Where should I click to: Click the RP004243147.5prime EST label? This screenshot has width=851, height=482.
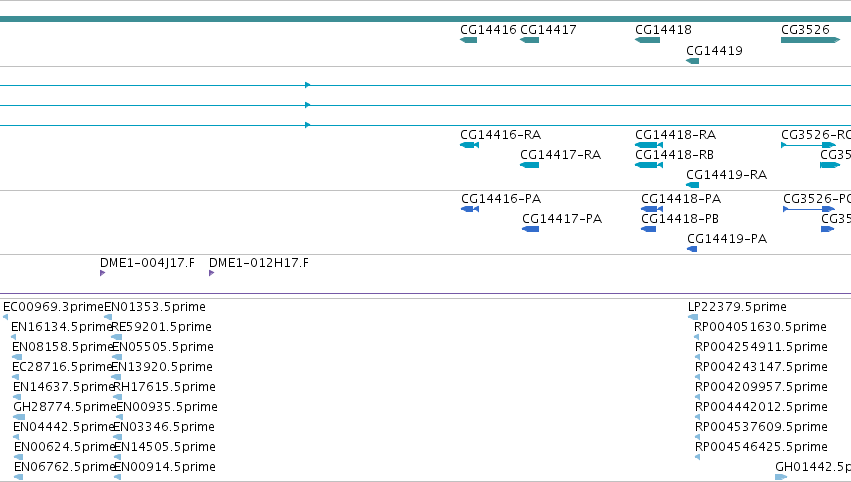click(761, 367)
